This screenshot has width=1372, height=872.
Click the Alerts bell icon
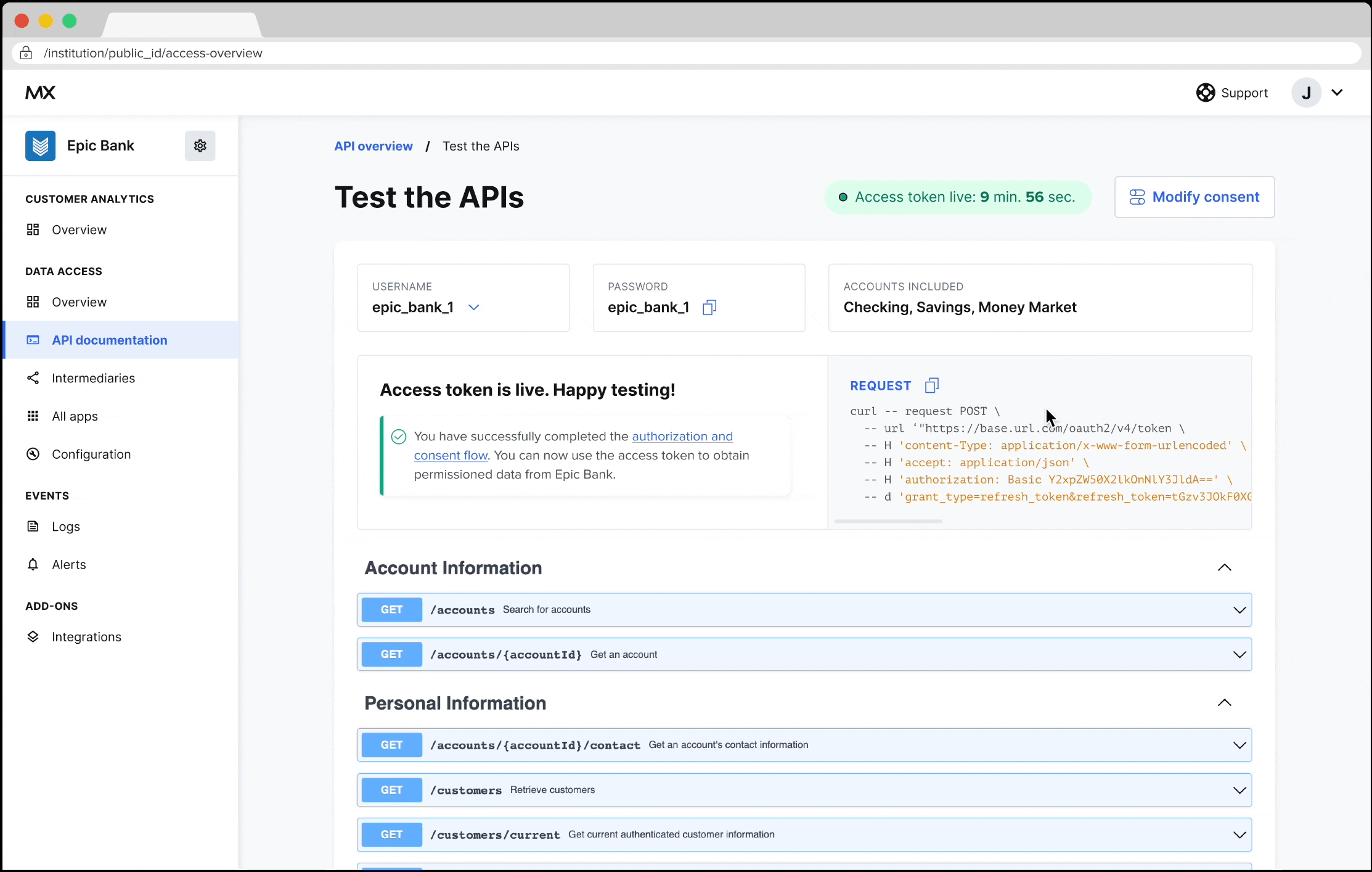[x=33, y=564]
